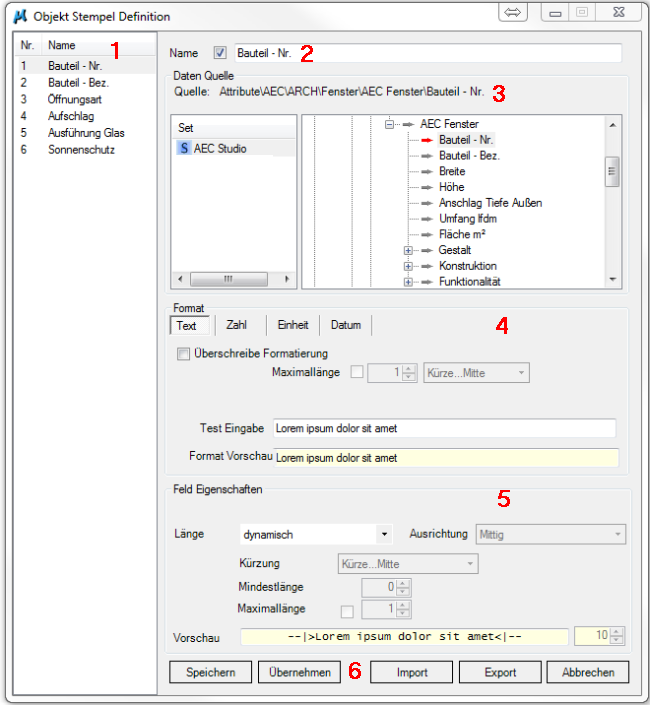650x705 pixels.
Task: Click the application logo in the title bar
Action: (20, 17)
